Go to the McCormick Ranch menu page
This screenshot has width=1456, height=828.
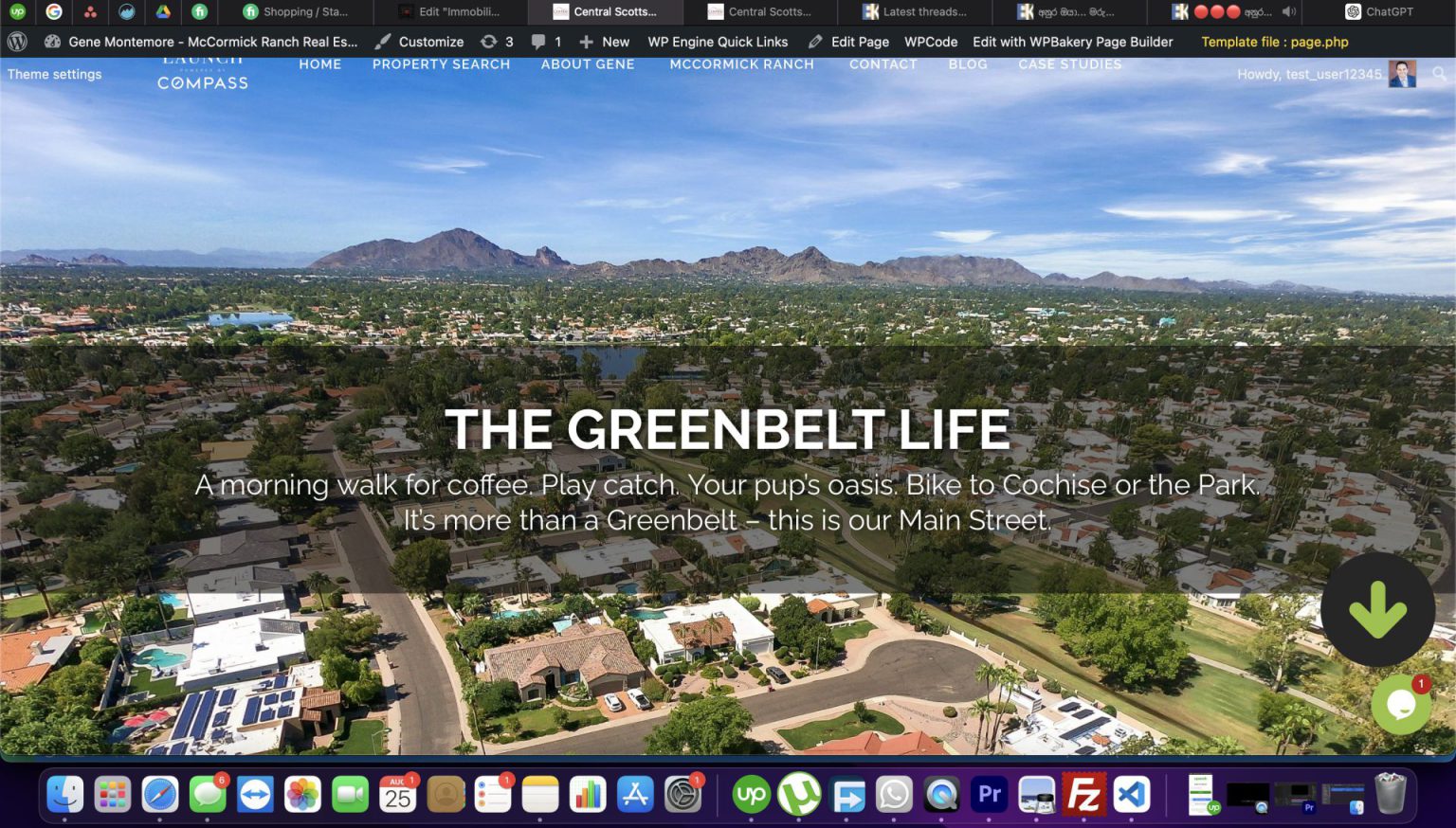point(741,64)
